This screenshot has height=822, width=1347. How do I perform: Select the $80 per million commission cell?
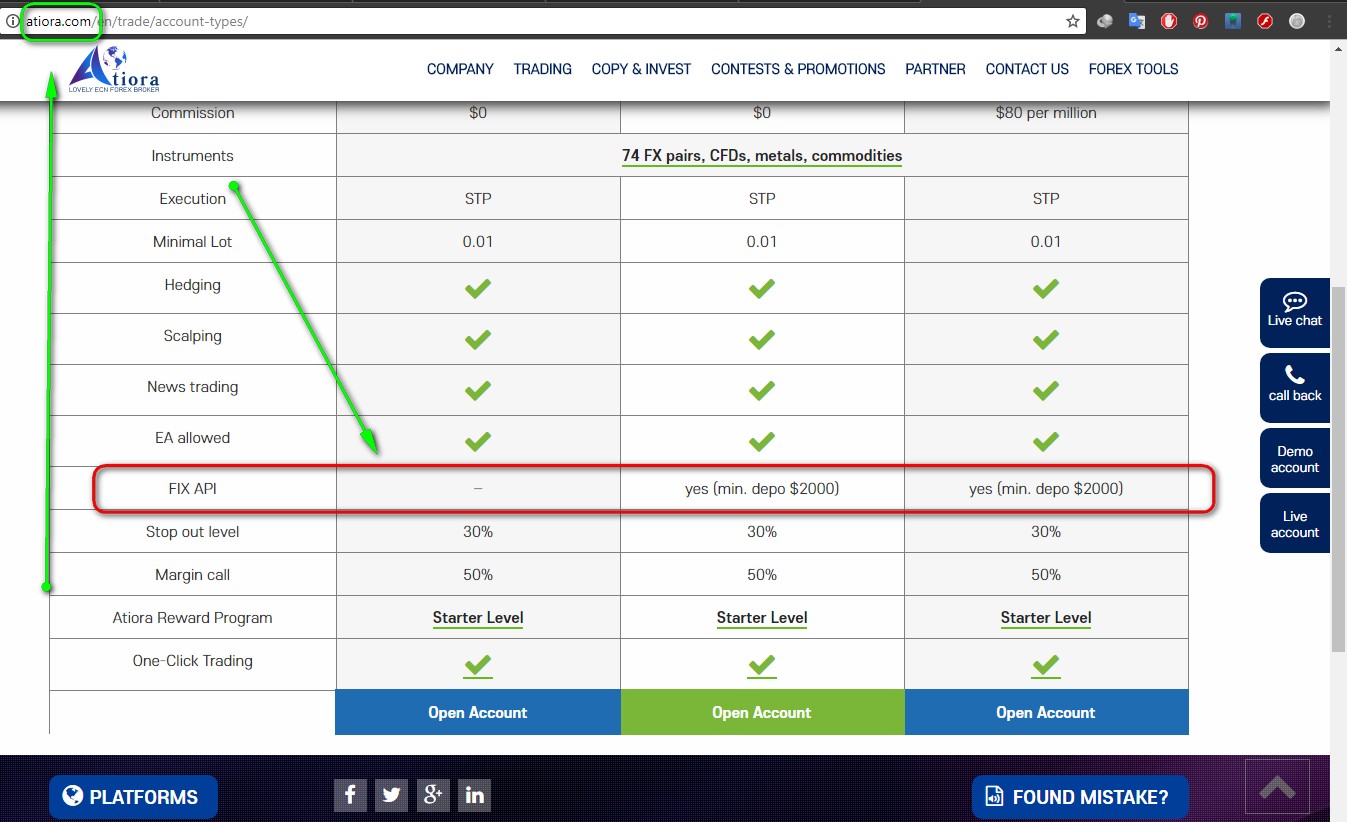coord(1046,113)
